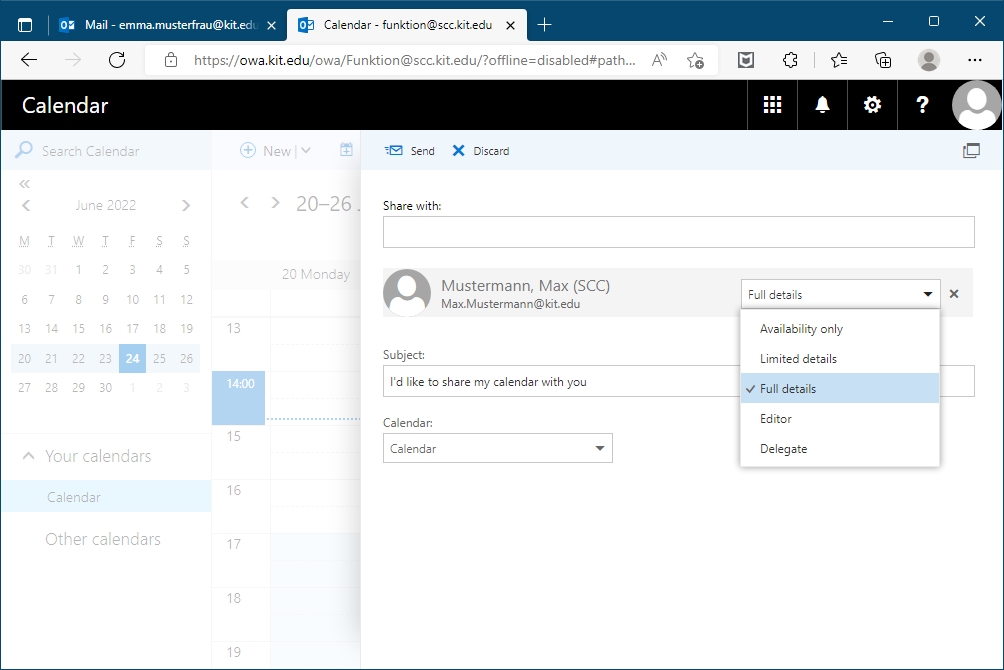This screenshot has width=1004, height=670.
Task: Open browser Favorites icon
Action: coord(839,60)
